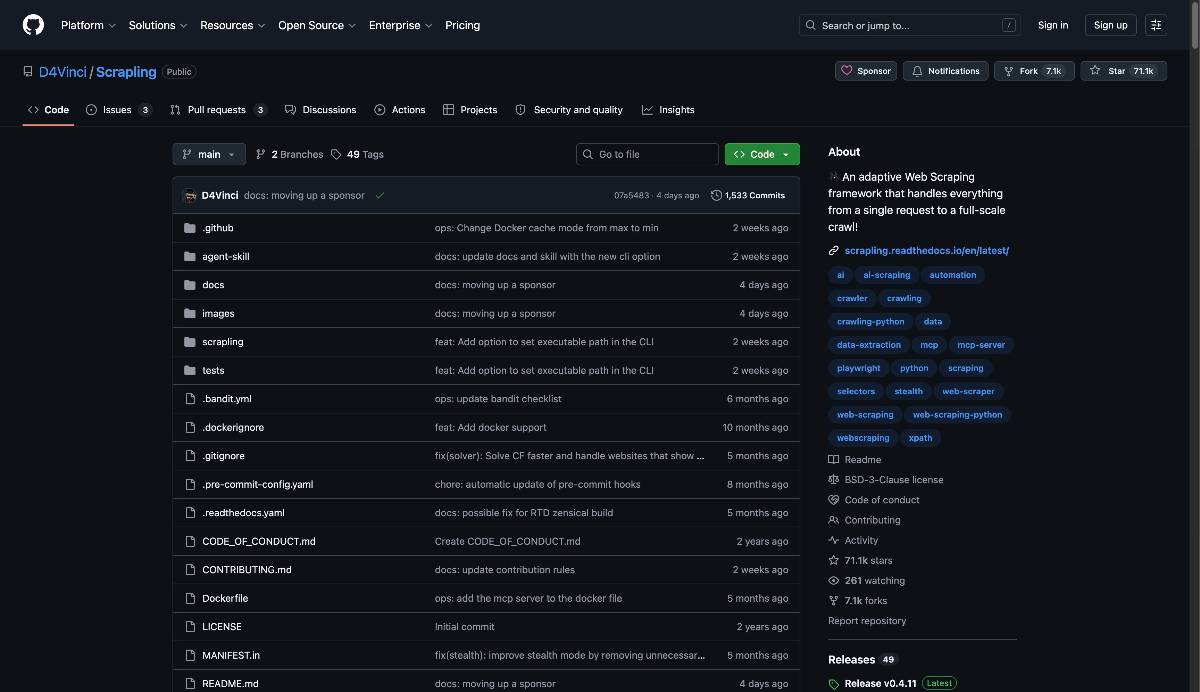The width and height of the screenshot is (1200, 692).
Task: Click the link icon beside readthedocs URL
Action: pyautogui.click(x=834, y=251)
